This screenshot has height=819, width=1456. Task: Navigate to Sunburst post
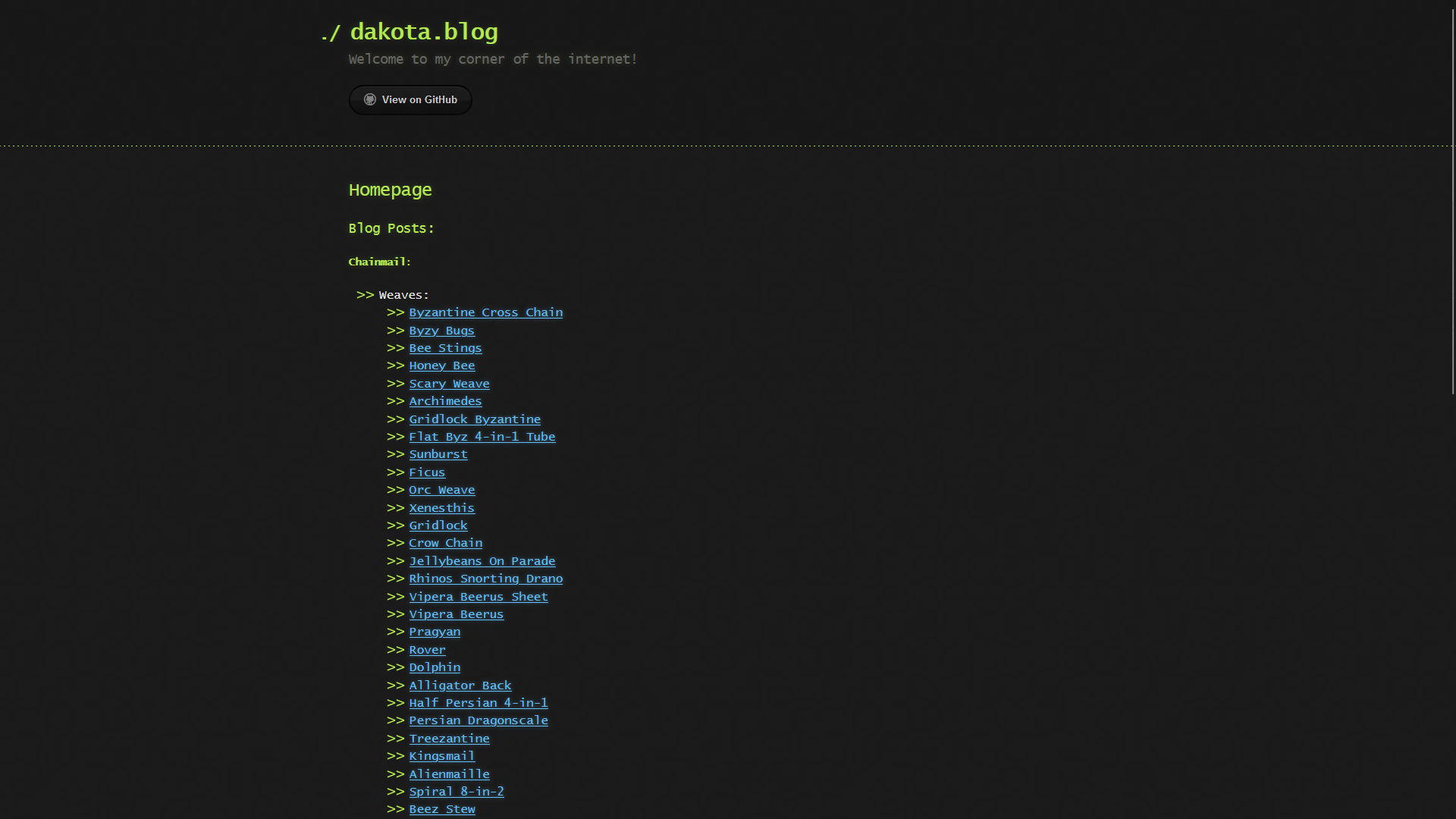click(438, 454)
